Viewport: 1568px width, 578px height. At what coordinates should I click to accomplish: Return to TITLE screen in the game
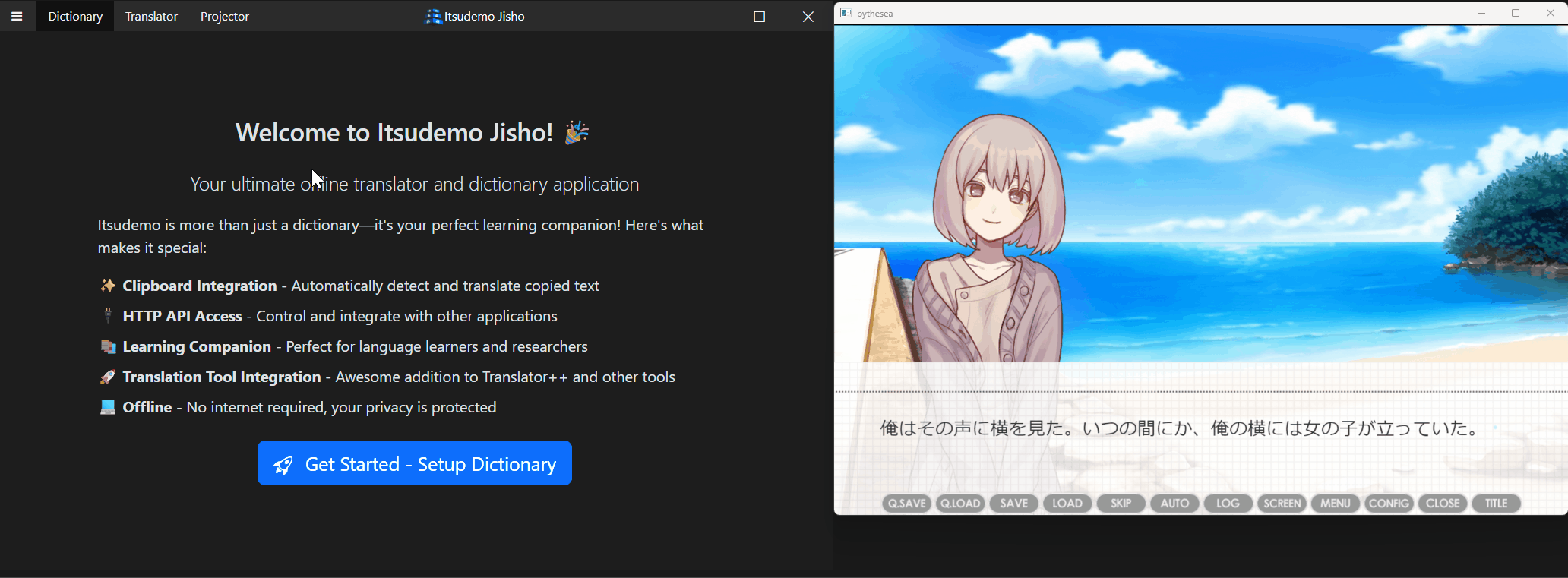point(1496,504)
